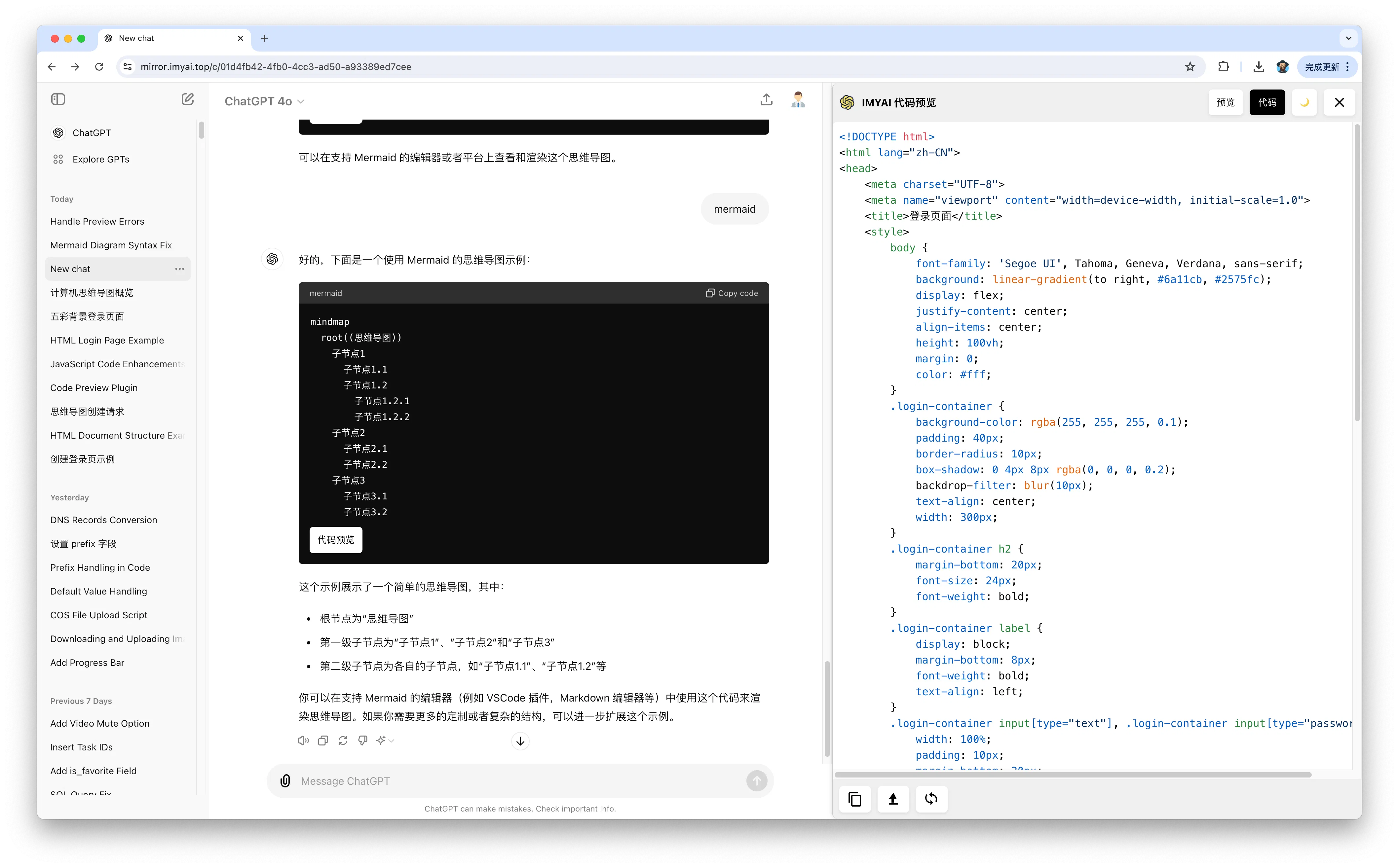The width and height of the screenshot is (1399, 868).
Task: Attach a file with paperclip icon
Action: [285, 781]
